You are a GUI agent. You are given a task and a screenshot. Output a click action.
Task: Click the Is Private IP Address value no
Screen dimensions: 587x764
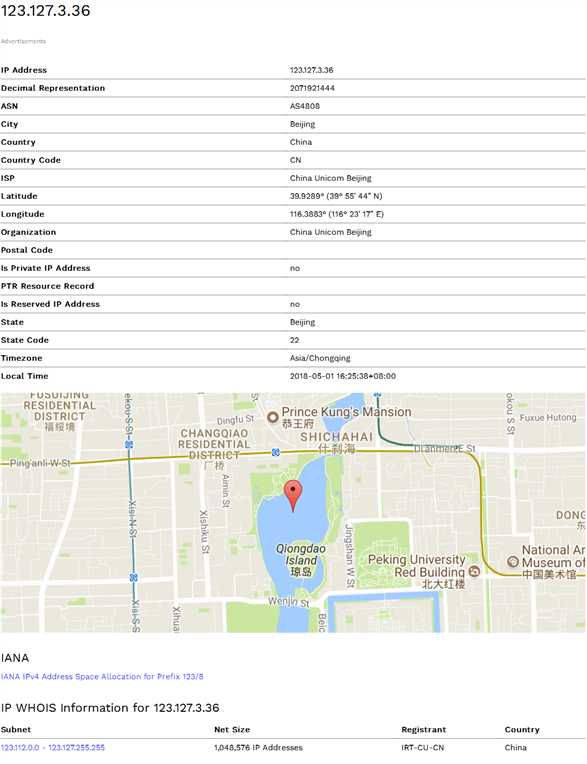pos(295,268)
